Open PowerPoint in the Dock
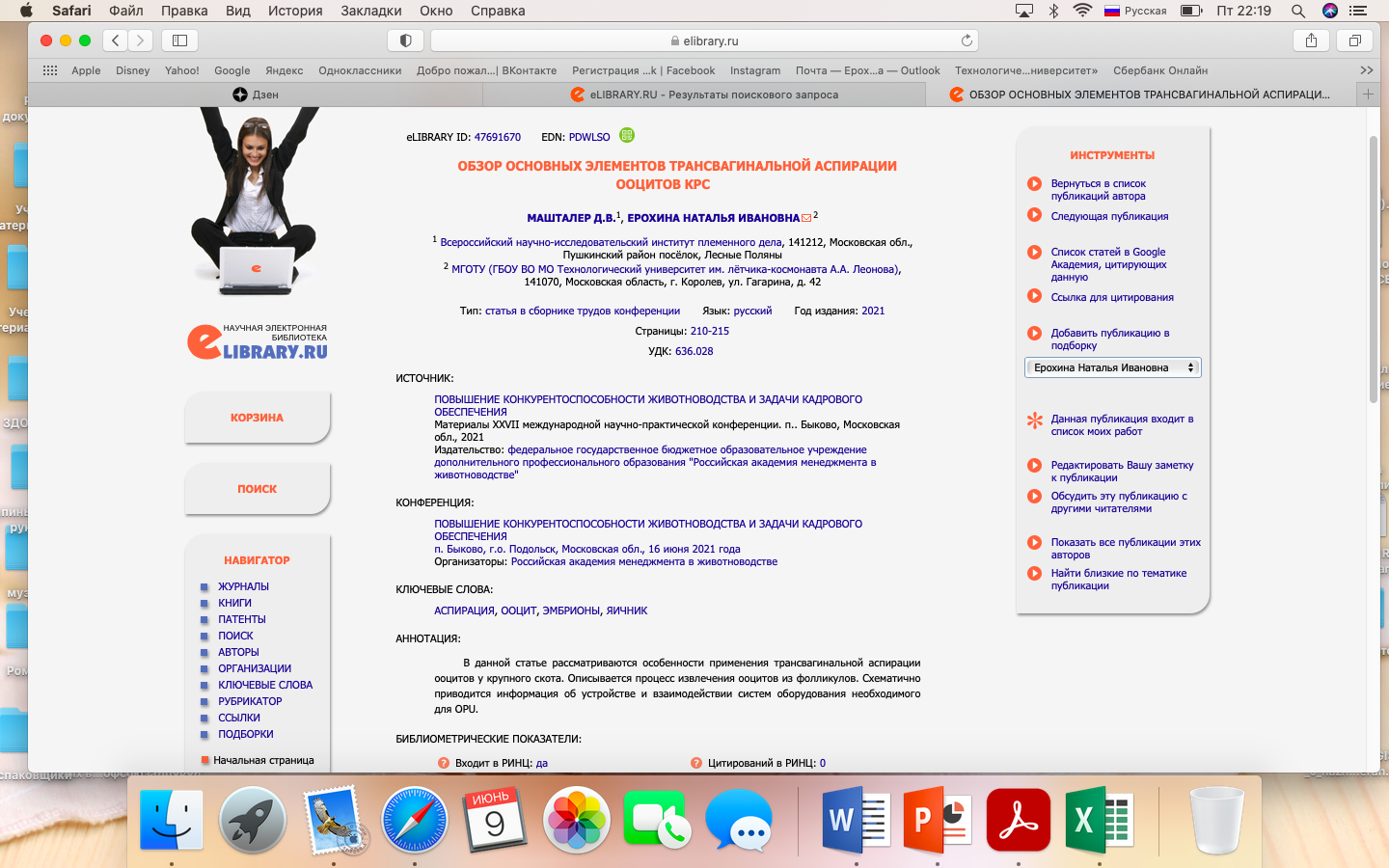The image size is (1389, 868). pos(938,820)
